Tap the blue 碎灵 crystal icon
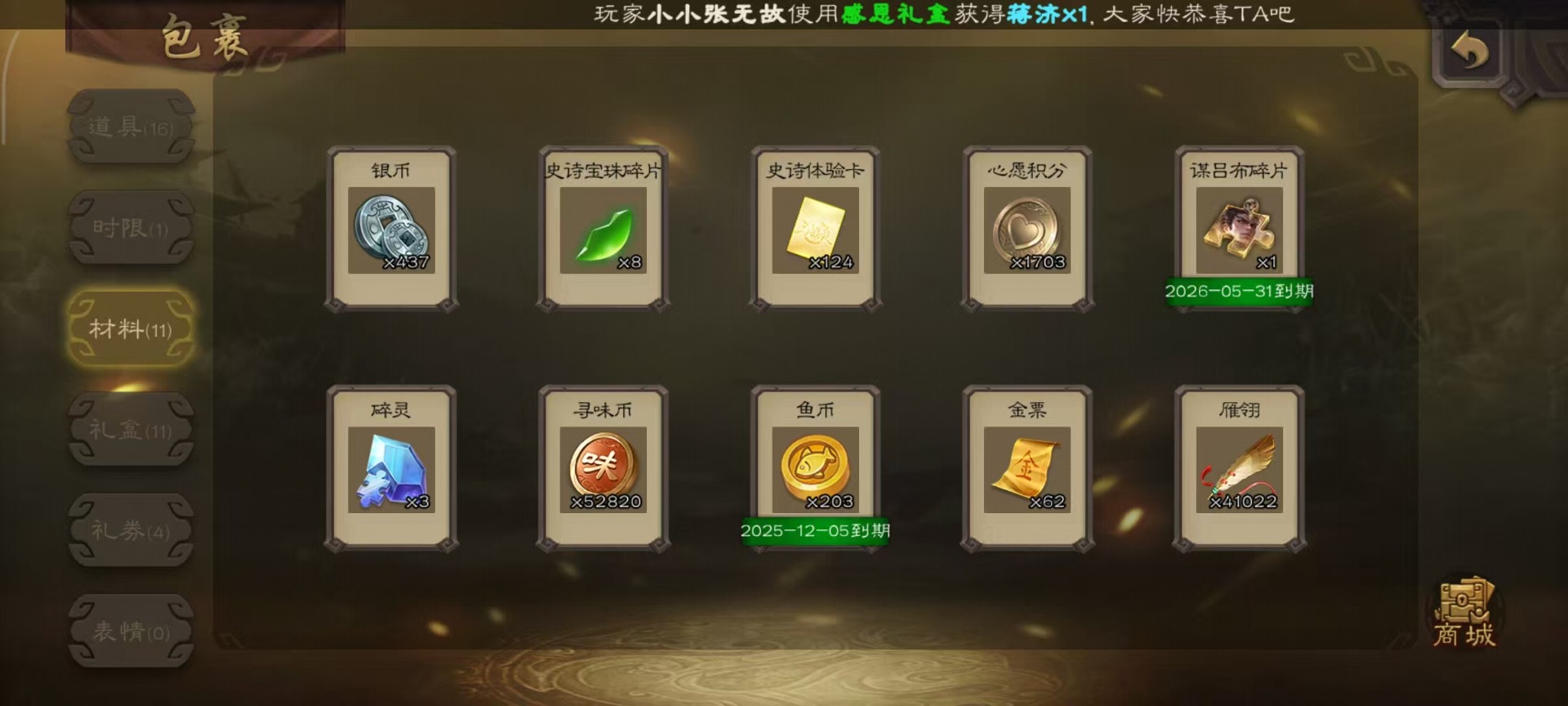Screen dimensions: 1568x706 (391, 469)
